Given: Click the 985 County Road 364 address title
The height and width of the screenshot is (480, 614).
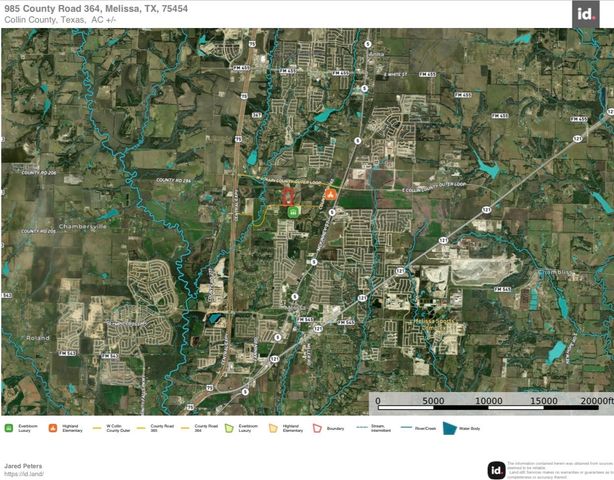Looking at the screenshot, I should click(96, 9).
